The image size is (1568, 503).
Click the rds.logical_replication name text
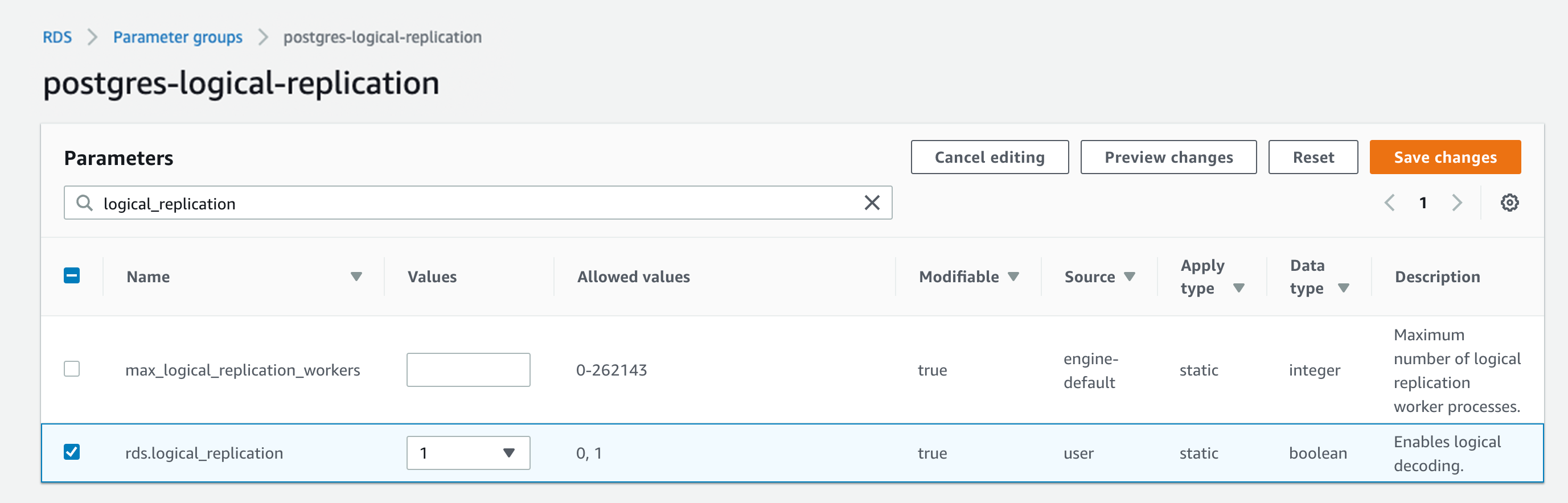(204, 453)
